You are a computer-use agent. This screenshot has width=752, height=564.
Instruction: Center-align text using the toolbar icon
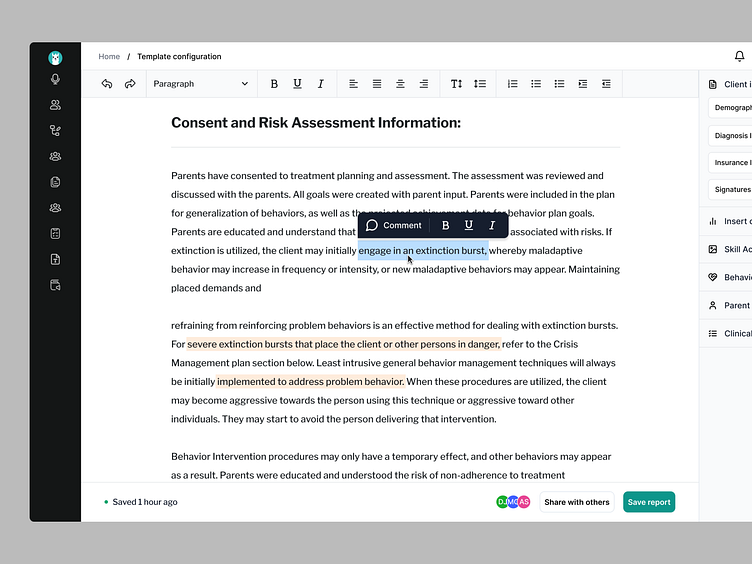400,84
